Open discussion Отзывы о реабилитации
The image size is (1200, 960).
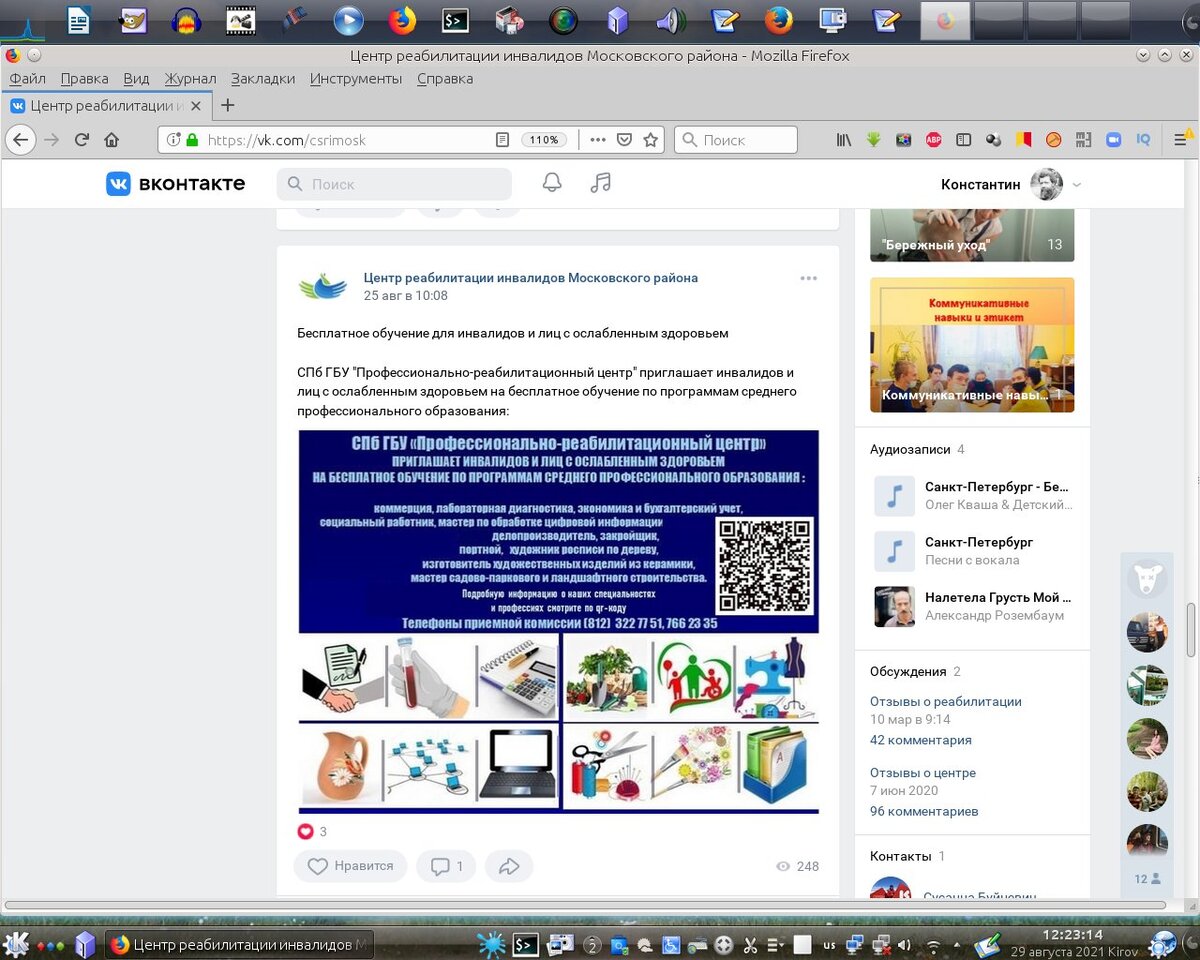point(946,702)
